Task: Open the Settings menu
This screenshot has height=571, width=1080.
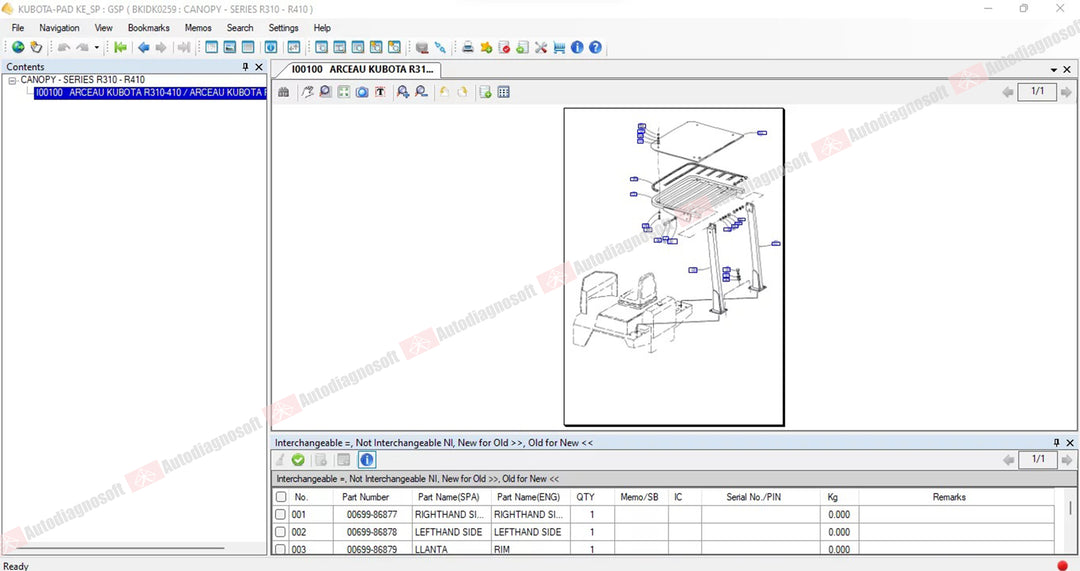Action: (x=284, y=28)
